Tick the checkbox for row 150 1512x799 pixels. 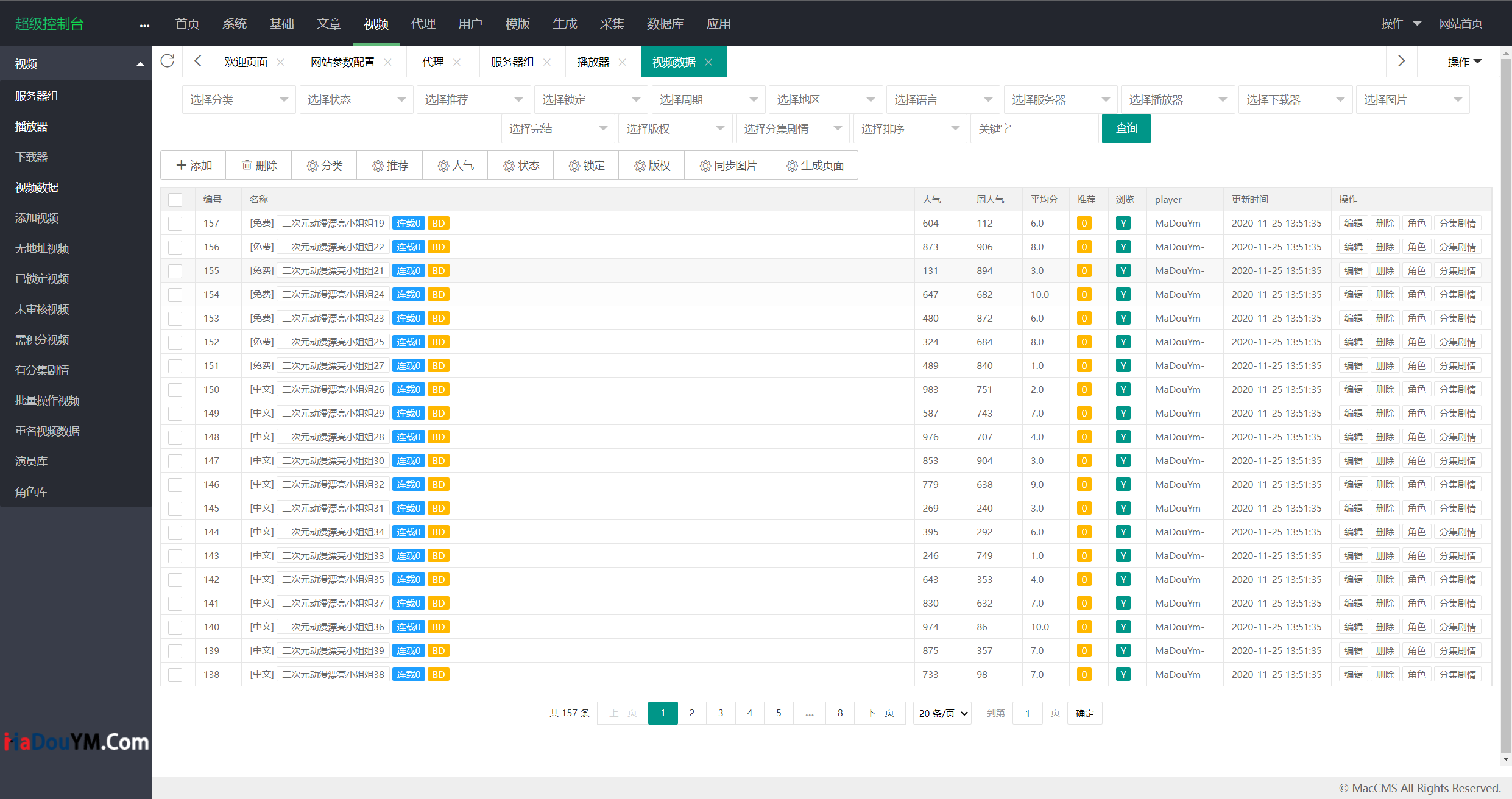[175, 390]
